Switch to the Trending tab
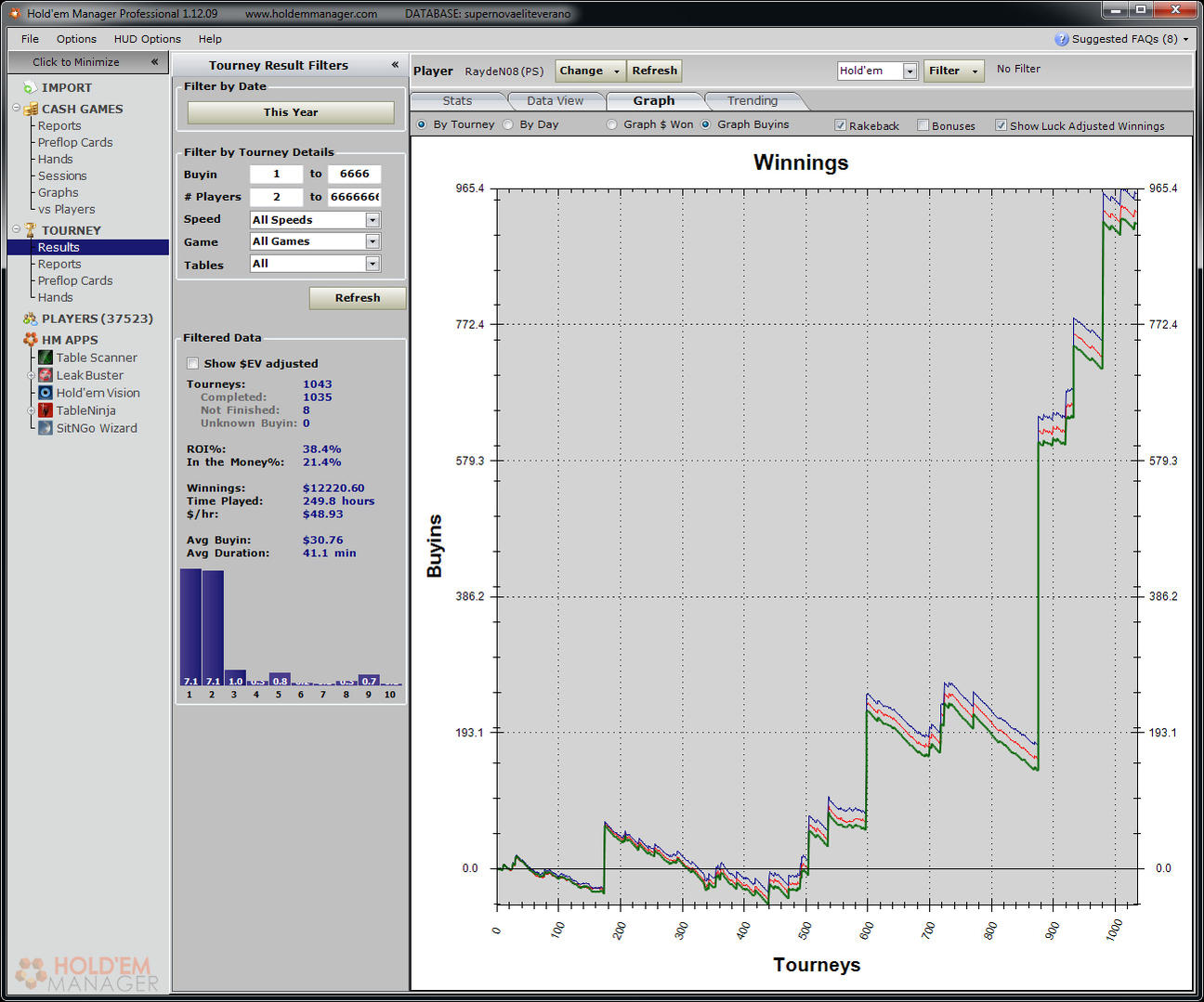This screenshot has width=1204, height=1002. 752,100
